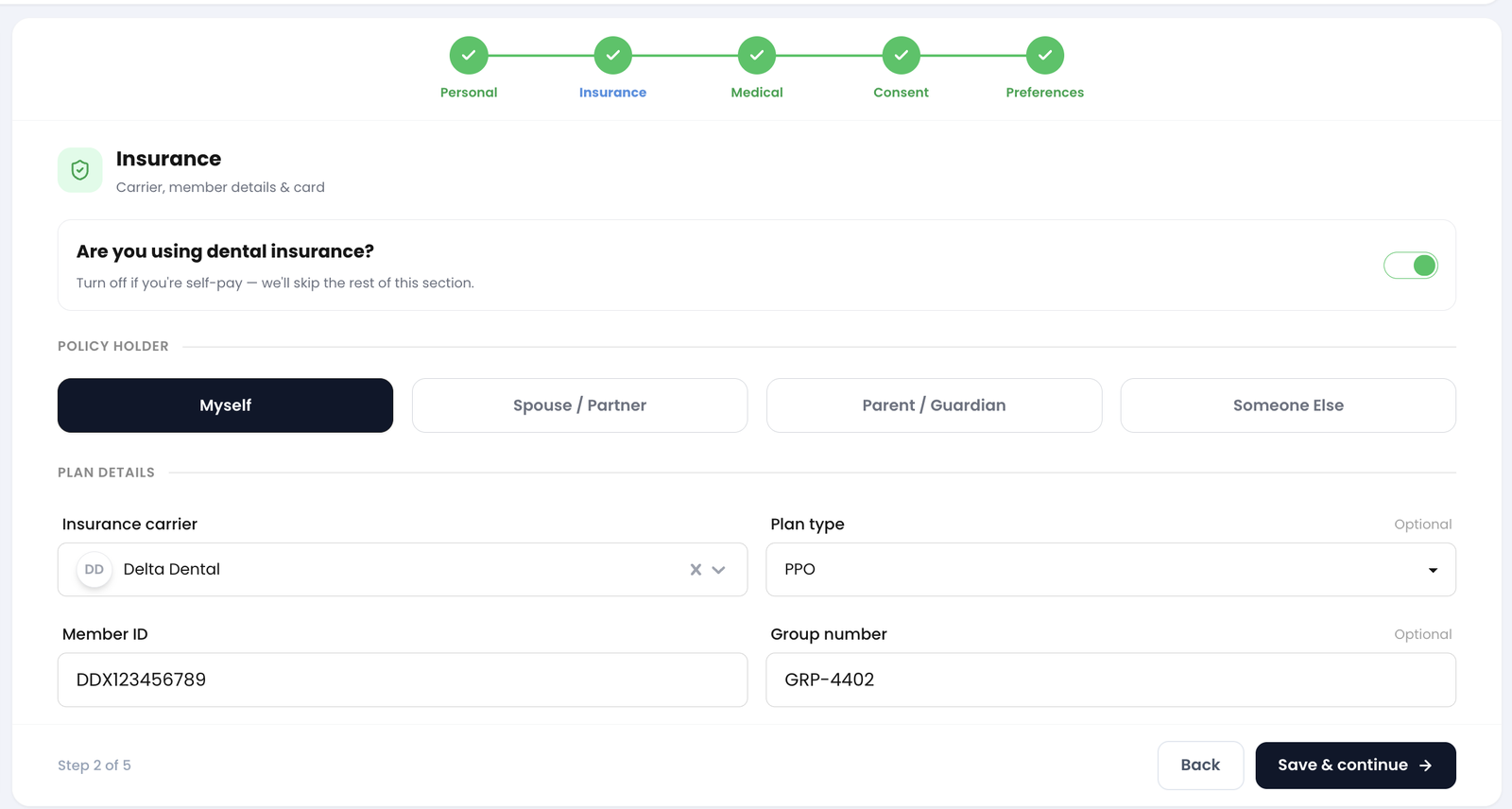Select Spouse / Partner as policy holder

580,405
